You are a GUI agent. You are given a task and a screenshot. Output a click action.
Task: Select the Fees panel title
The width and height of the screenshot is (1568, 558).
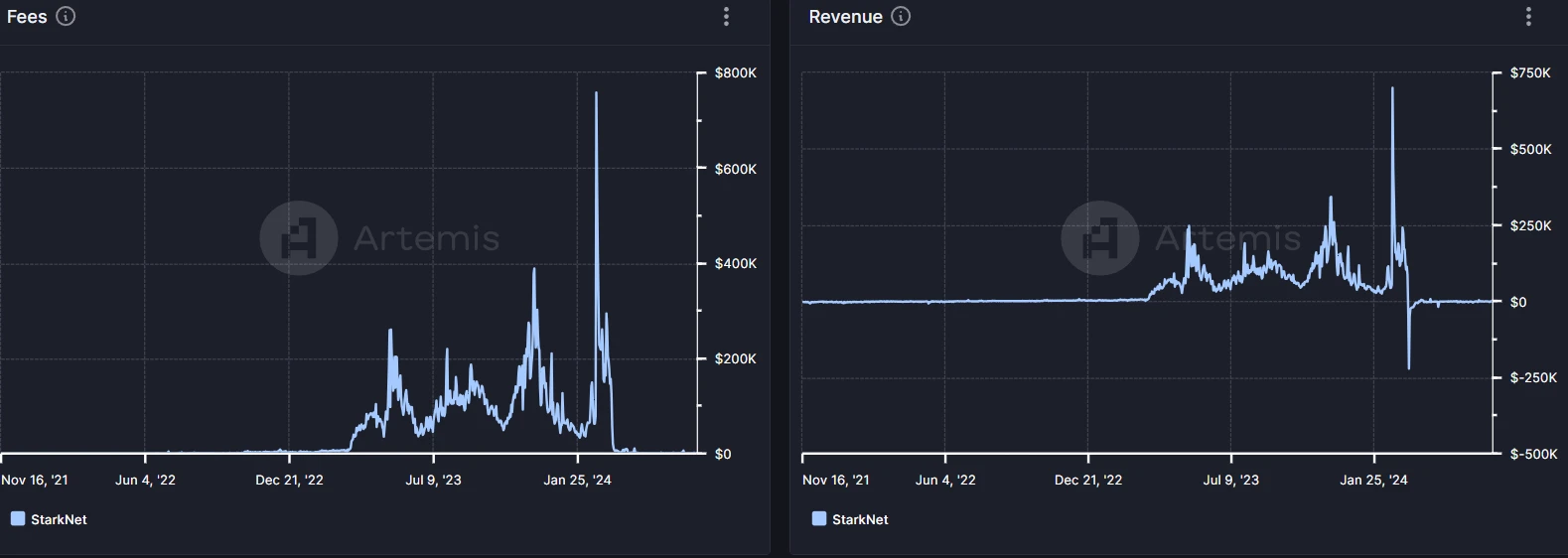point(27,17)
